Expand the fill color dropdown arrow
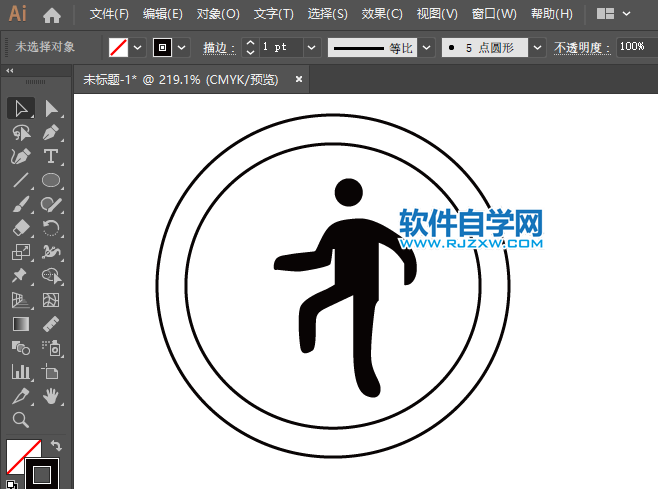658x489 pixels. click(x=138, y=47)
